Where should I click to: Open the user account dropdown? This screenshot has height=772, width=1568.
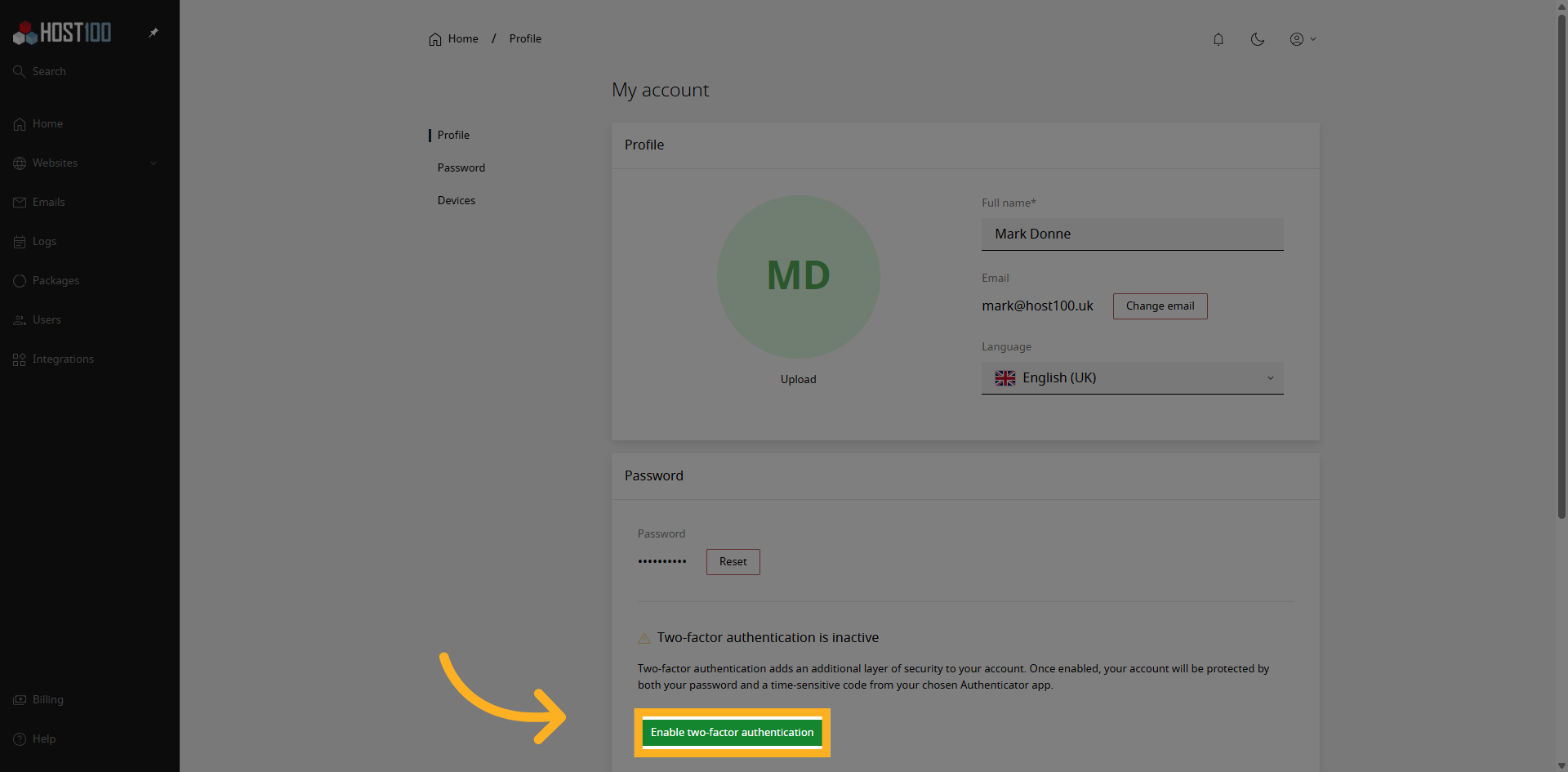1302,39
